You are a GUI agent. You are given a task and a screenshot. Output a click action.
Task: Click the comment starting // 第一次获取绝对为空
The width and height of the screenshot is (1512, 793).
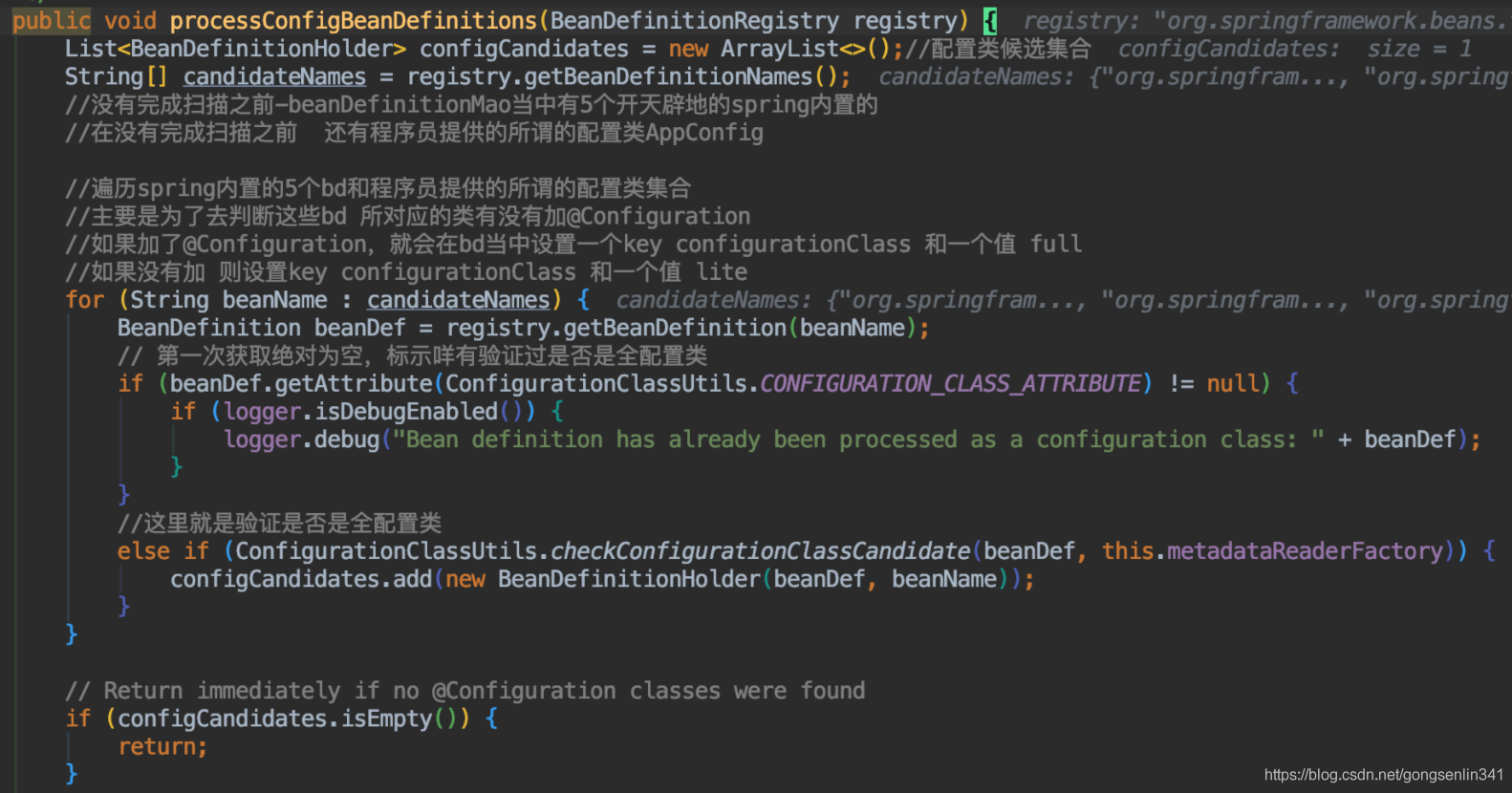412,355
